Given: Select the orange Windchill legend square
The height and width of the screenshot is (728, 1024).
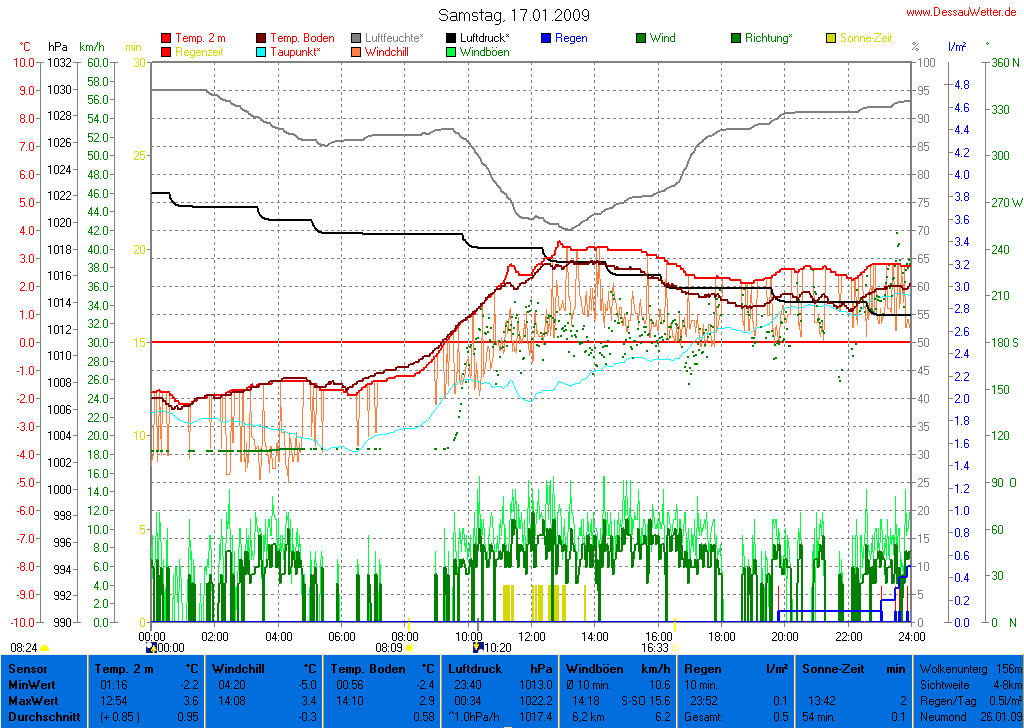Looking at the screenshot, I should 356,51.
